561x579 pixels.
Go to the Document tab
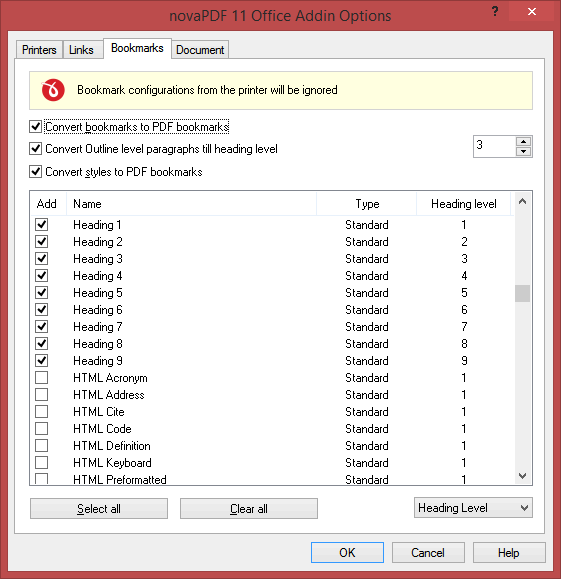click(200, 49)
